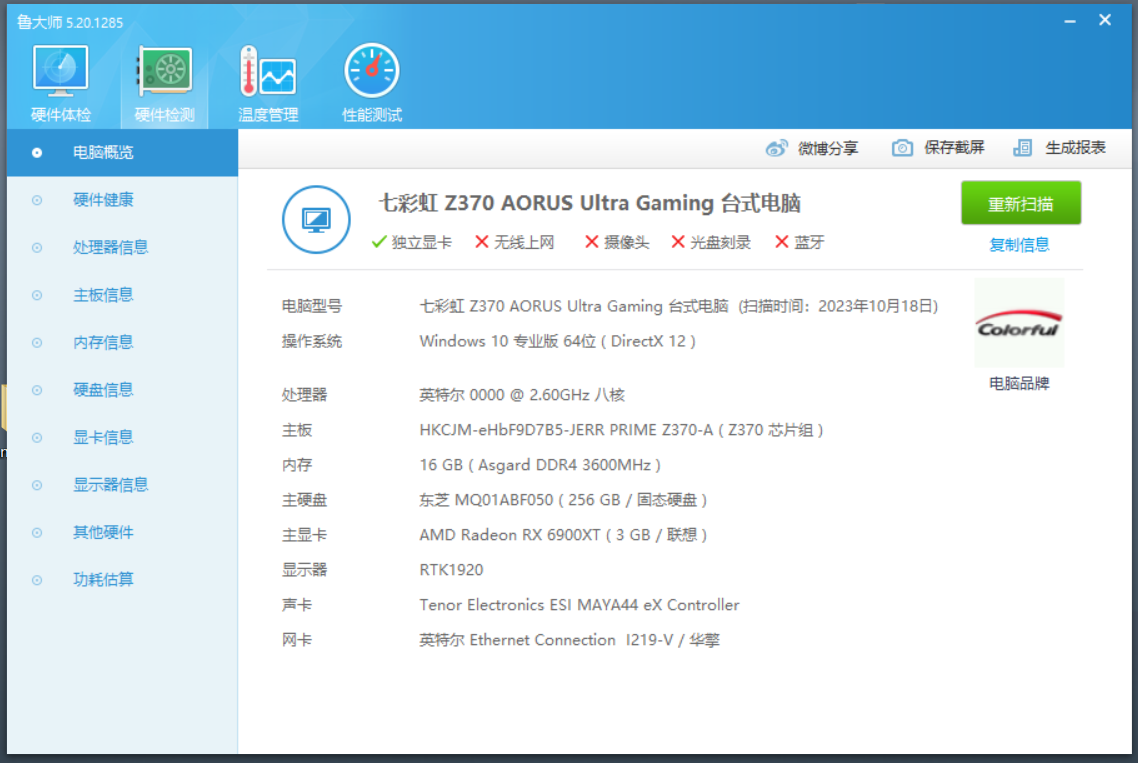Click the green check beside 独立显卡
The height and width of the screenshot is (763, 1138).
(379, 242)
